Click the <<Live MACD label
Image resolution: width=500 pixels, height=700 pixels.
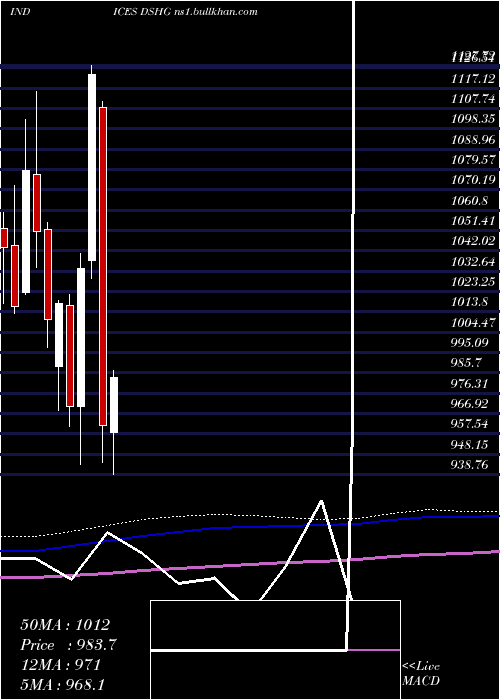(x=421, y=673)
